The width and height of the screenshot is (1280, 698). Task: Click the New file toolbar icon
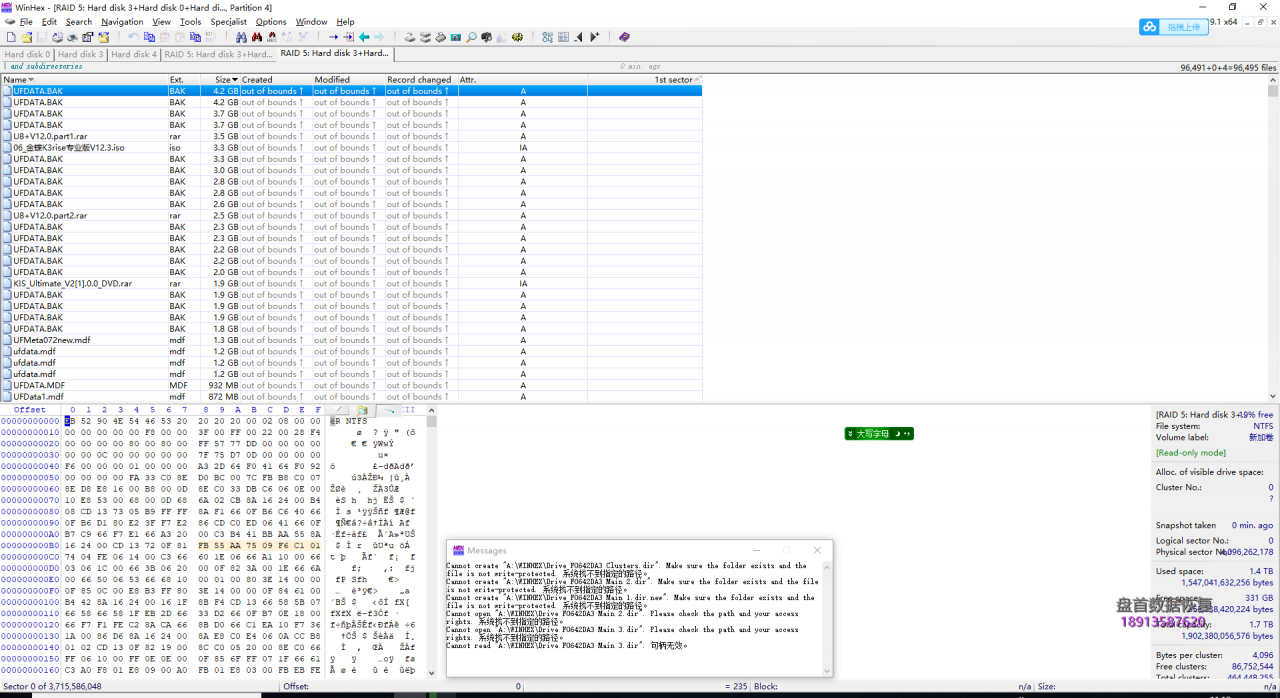10,37
